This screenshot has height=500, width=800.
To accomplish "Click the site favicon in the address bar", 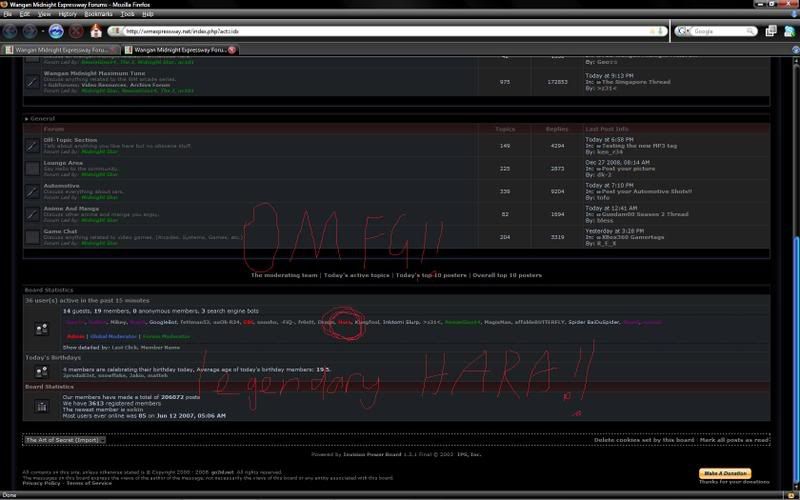I will click(x=116, y=31).
